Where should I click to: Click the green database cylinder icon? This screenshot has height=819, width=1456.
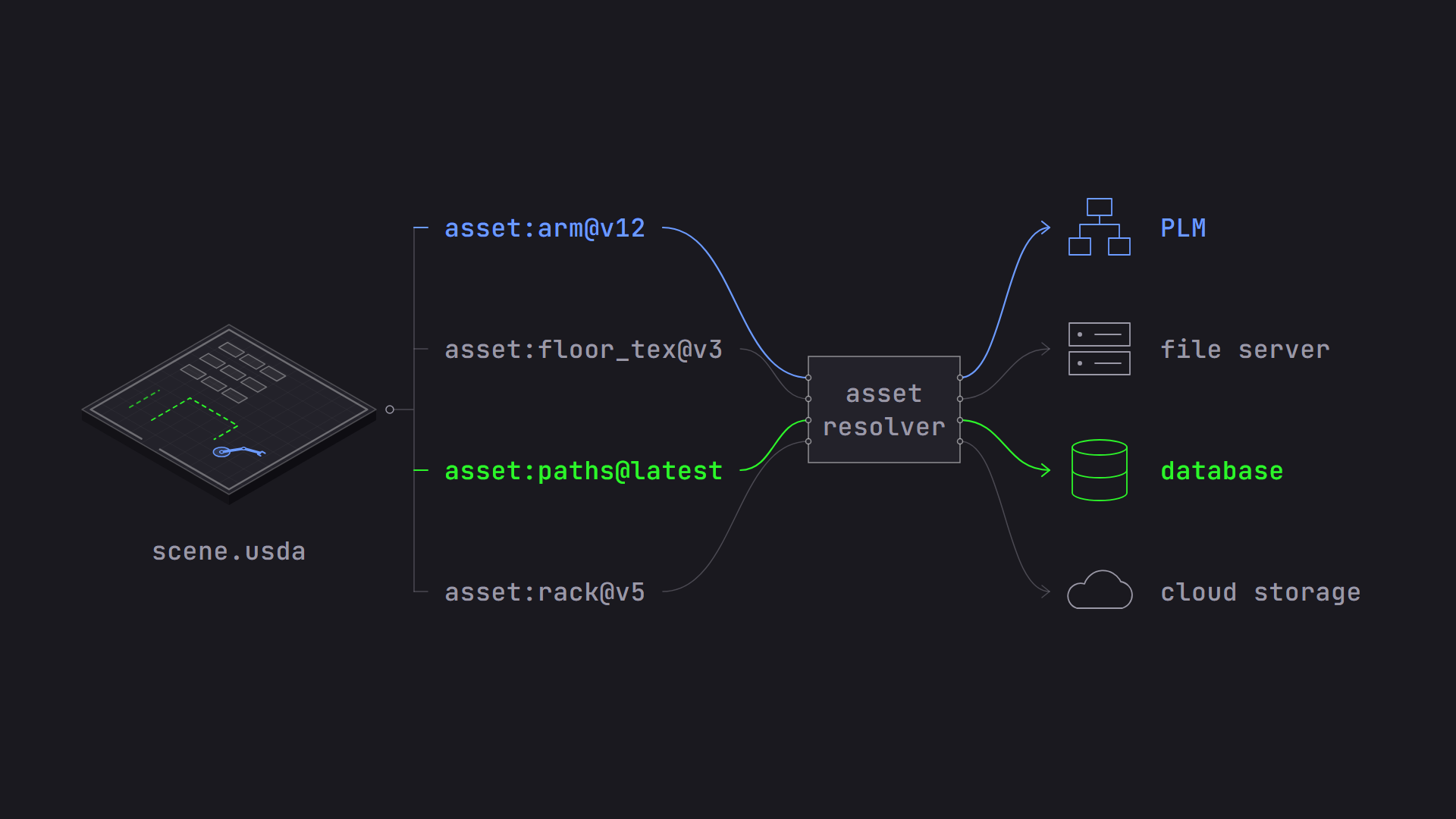(x=1100, y=470)
